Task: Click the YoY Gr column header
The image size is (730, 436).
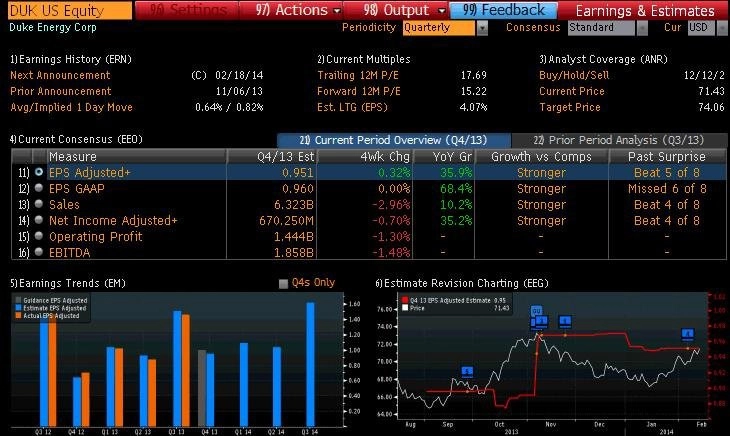Action: pyautogui.click(x=444, y=156)
